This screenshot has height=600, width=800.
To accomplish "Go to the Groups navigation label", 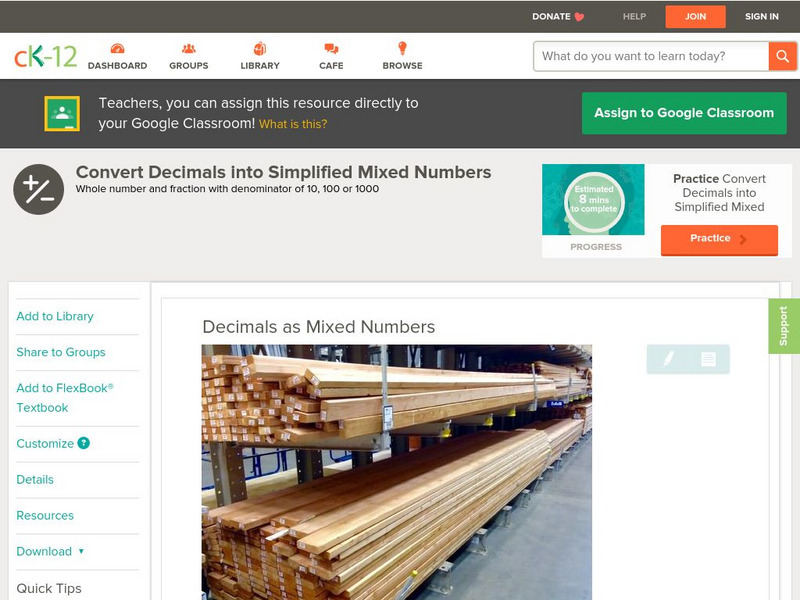I will tap(189, 65).
